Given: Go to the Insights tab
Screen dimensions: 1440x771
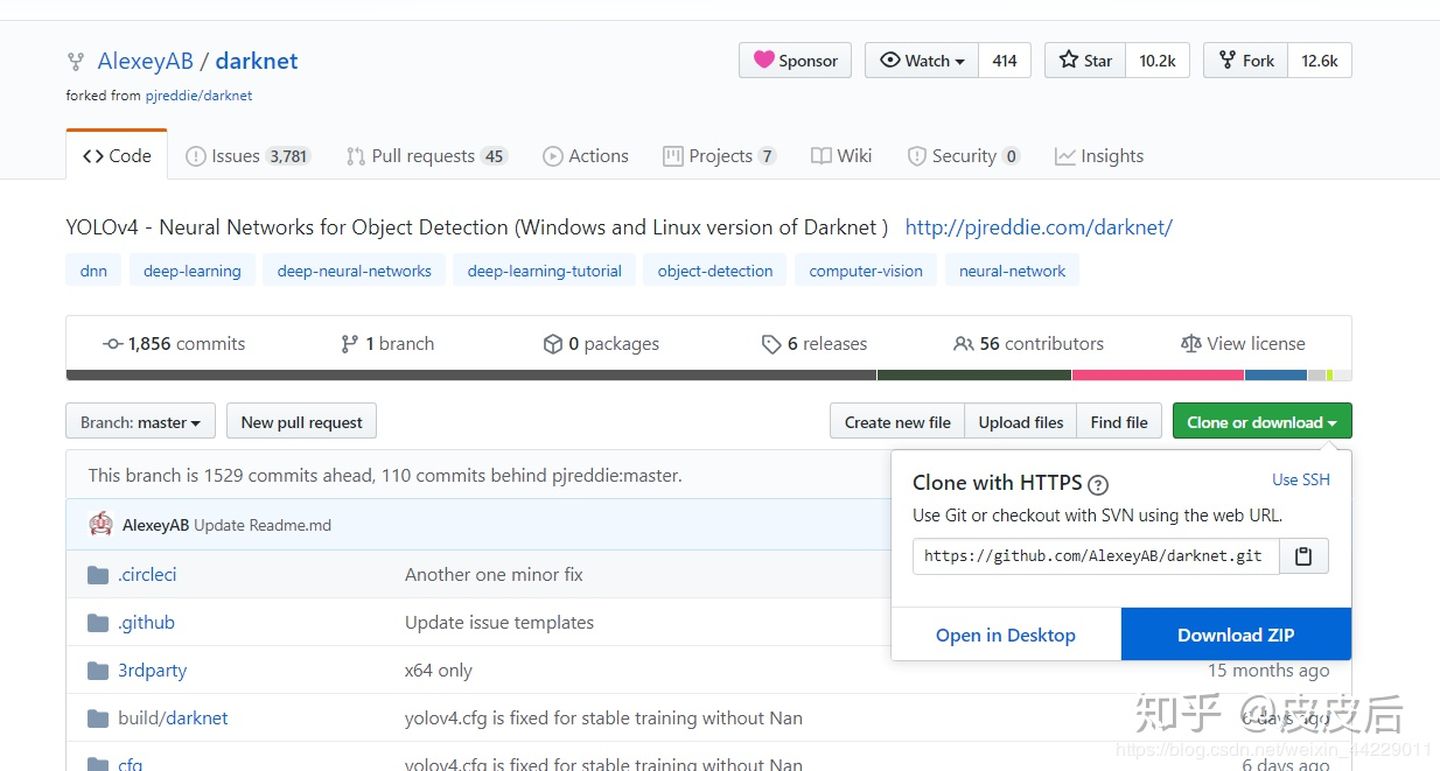Looking at the screenshot, I should 1099,156.
